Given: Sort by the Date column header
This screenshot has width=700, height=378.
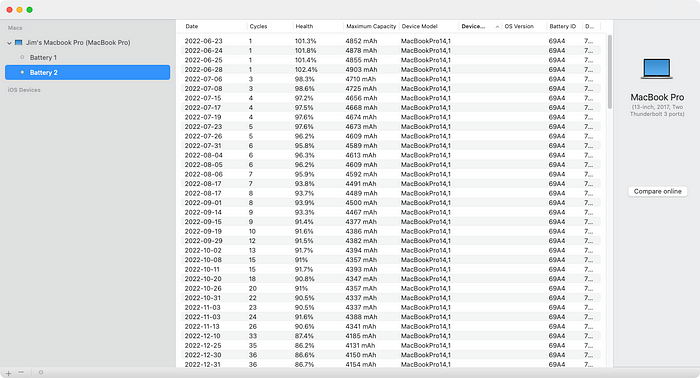Looking at the screenshot, I should 192,26.
